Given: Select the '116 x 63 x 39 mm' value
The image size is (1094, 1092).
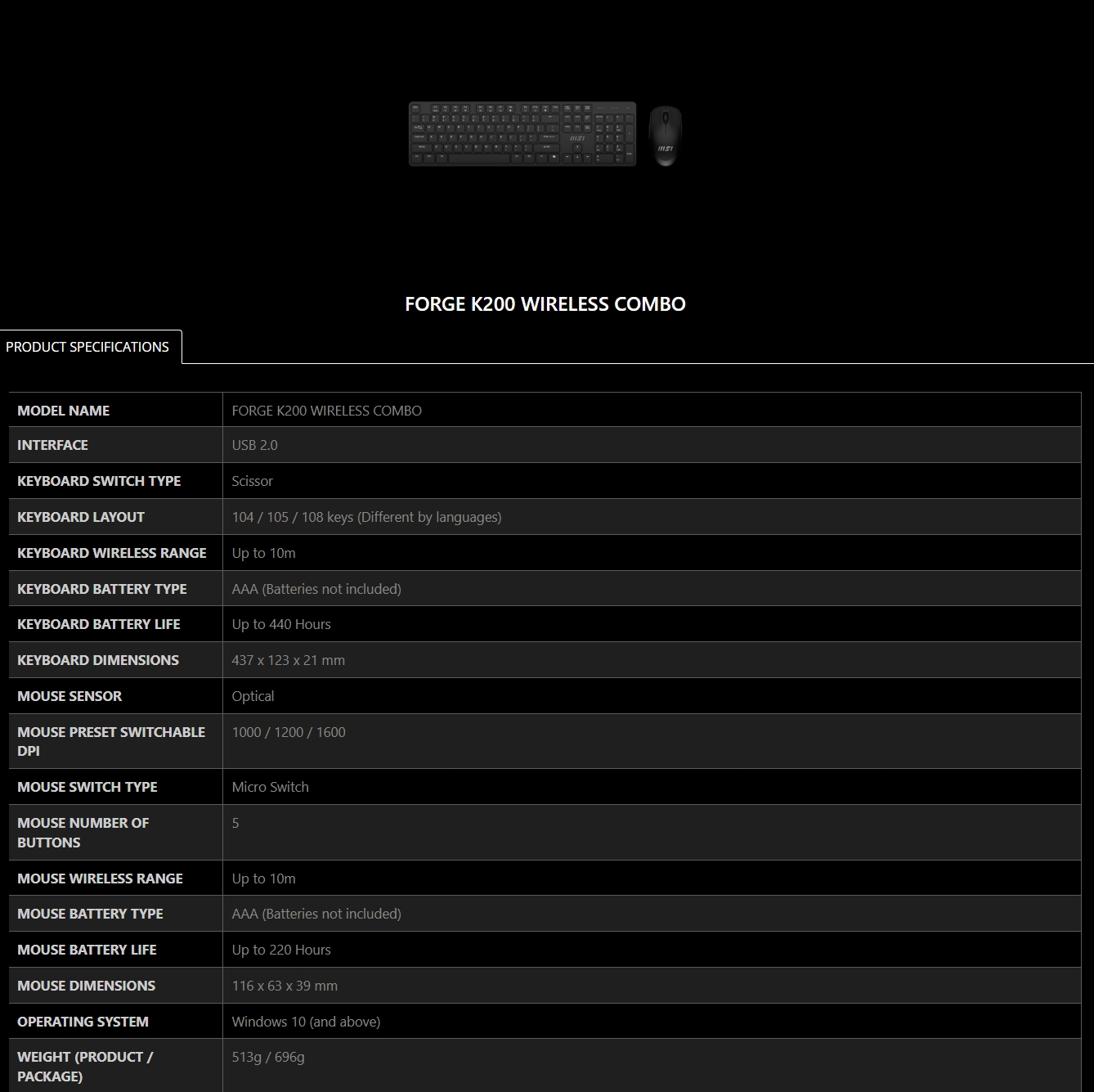Looking at the screenshot, I should point(285,986).
